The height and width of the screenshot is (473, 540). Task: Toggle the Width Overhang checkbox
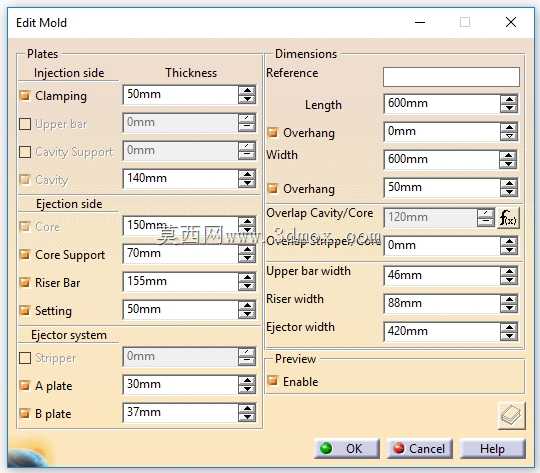click(273, 188)
